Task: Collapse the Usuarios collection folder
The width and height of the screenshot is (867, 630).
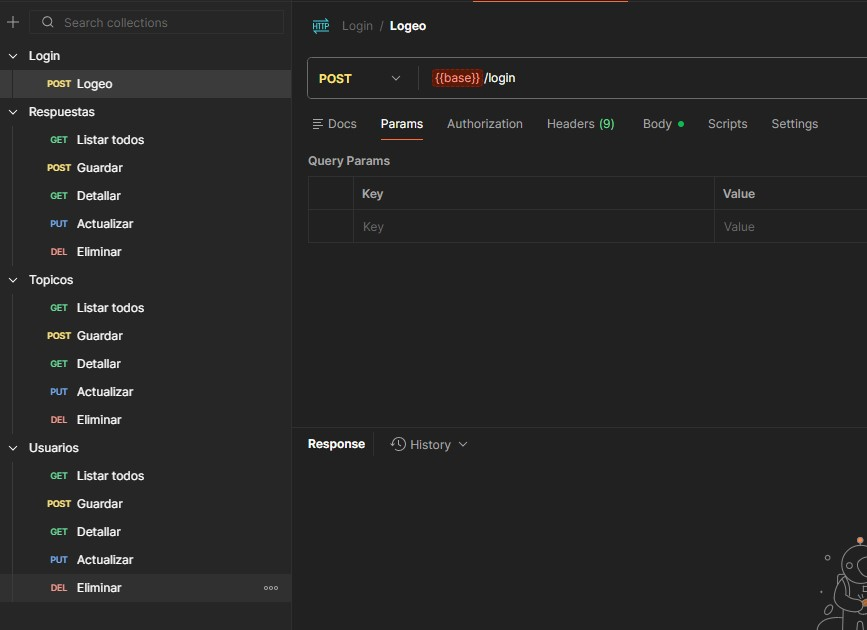Action: (13, 448)
